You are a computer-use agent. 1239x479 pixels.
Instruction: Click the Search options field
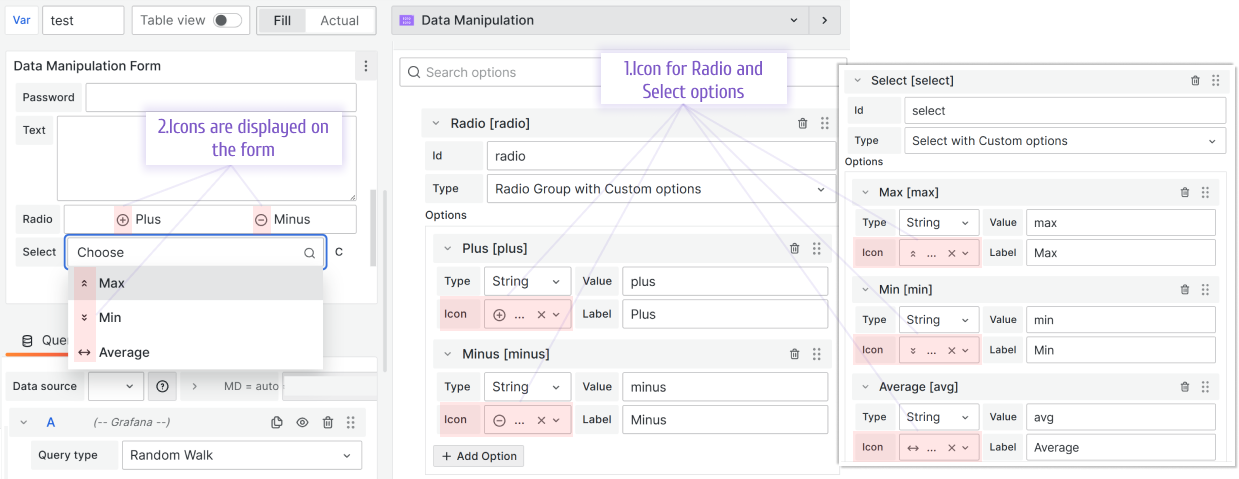(510, 72)
